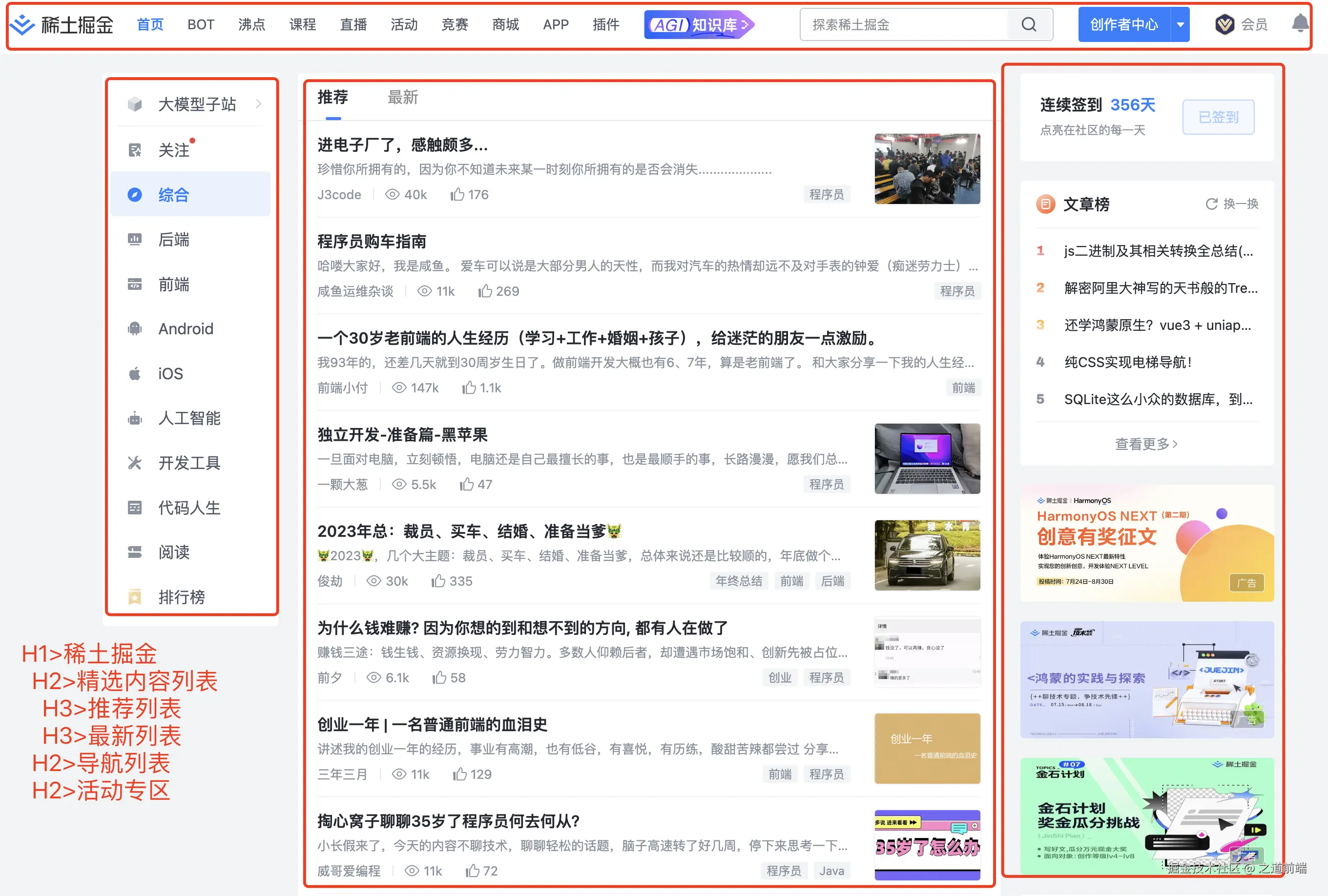Screen dimensions: 1328x896
Task: Click the search magnifier icon
Action: coord(1029,24)
